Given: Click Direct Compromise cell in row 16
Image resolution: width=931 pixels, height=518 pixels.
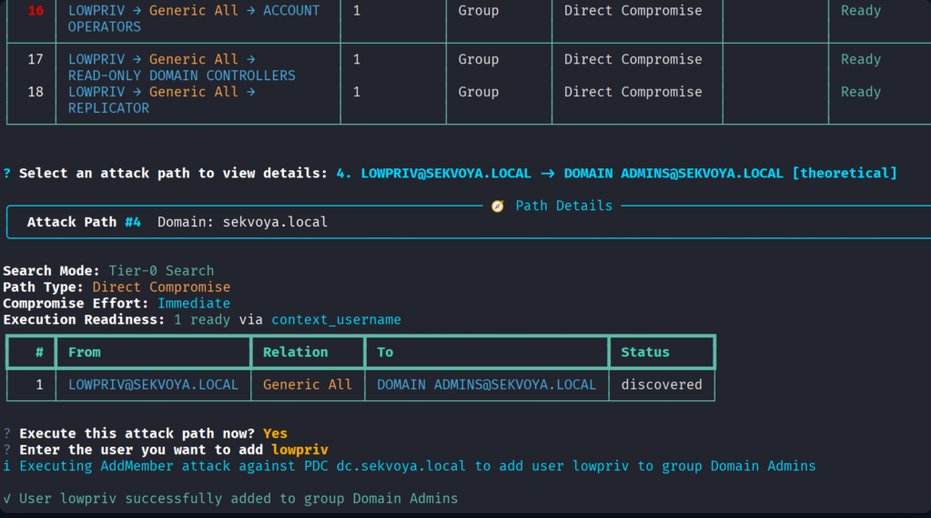Looking at the screenshot, I should [x=633, y=10].
